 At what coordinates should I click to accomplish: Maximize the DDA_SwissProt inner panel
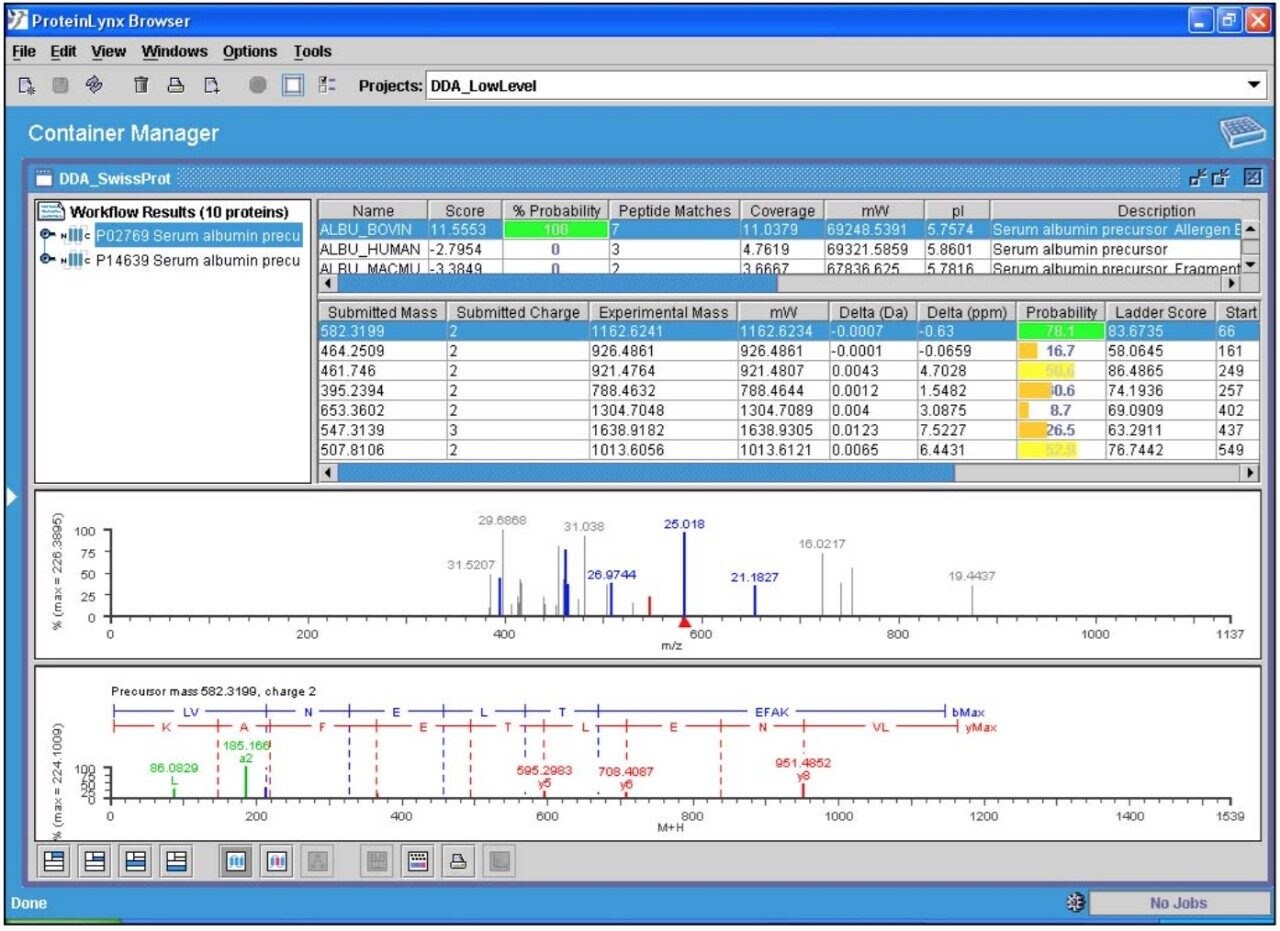pyautogui.click(x=1252, y=178)
